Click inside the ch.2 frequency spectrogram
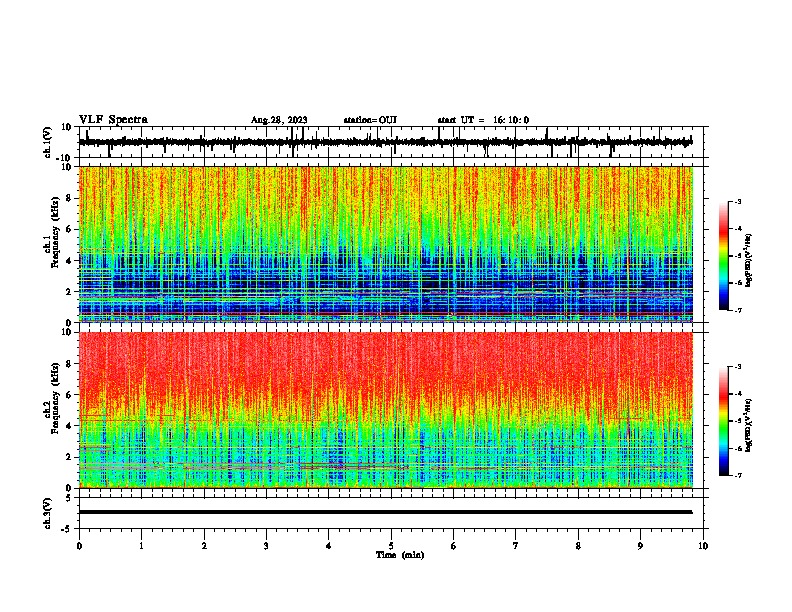 [x=386, y=410]
